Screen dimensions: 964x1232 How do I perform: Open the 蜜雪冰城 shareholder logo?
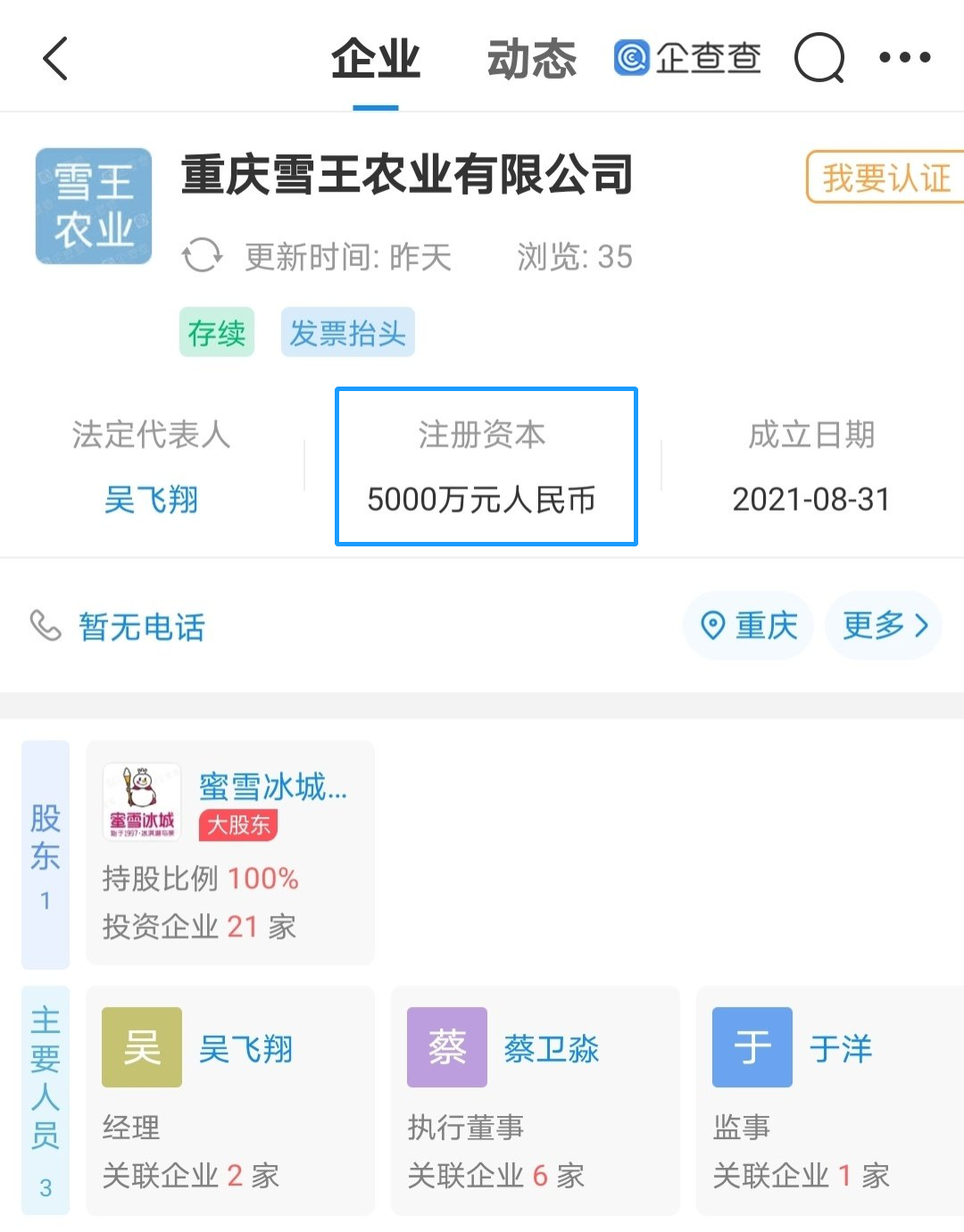(x=141, y=802)
